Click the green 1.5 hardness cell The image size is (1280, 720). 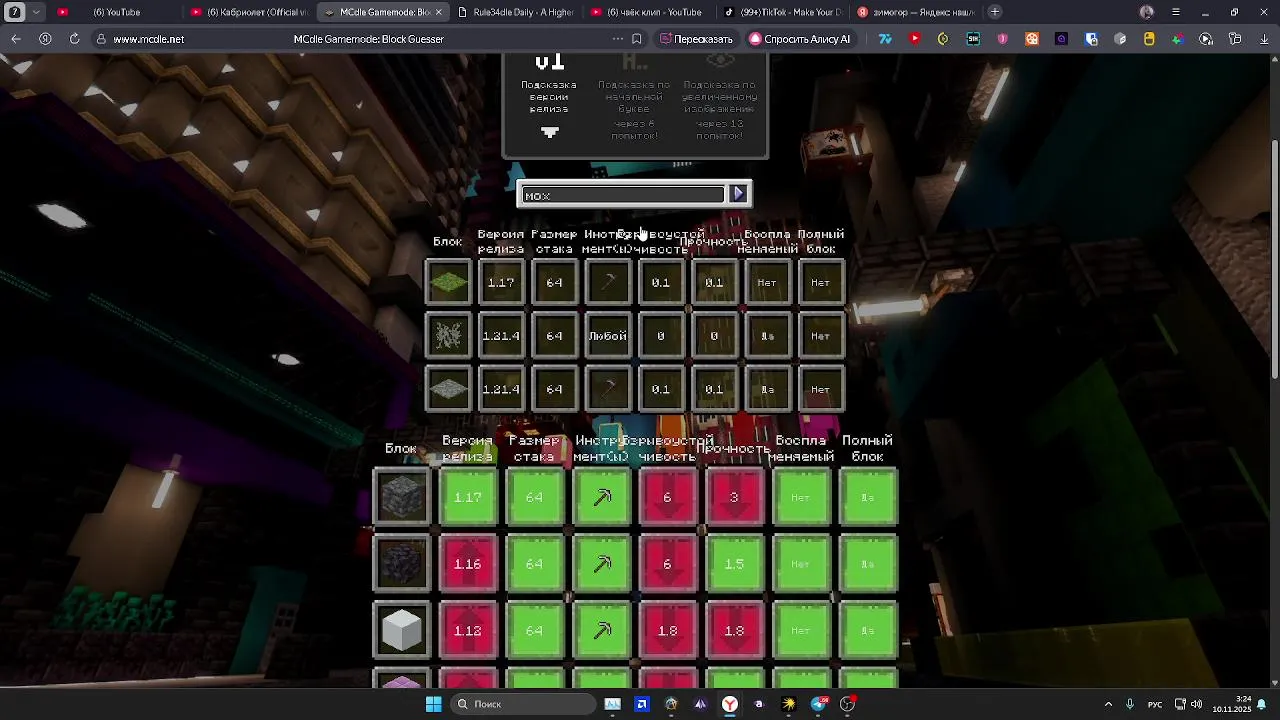pos(734,564)
